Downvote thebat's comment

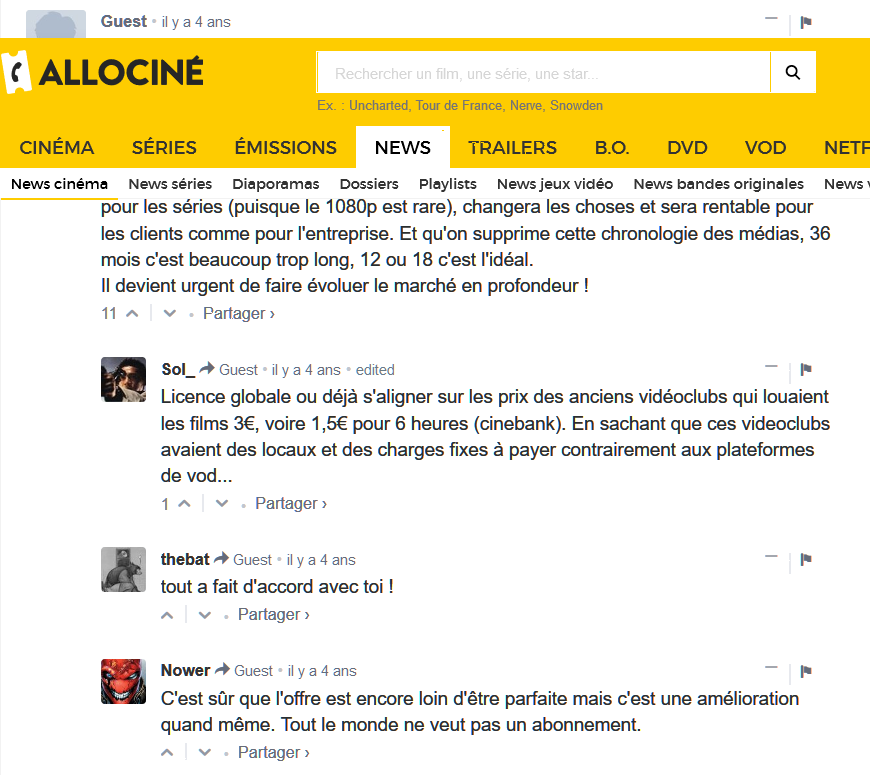pyautogui.click(x=205, y=614)
